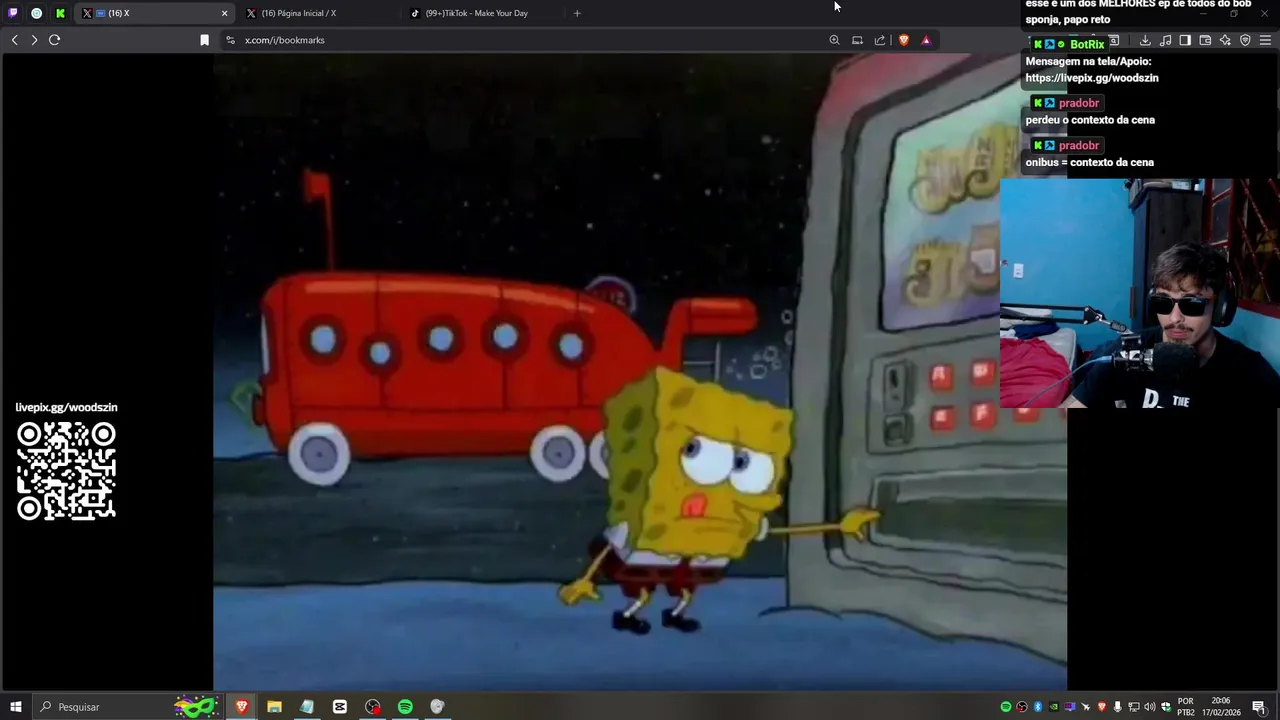Click the music note media control icon

pos(1165,40)
